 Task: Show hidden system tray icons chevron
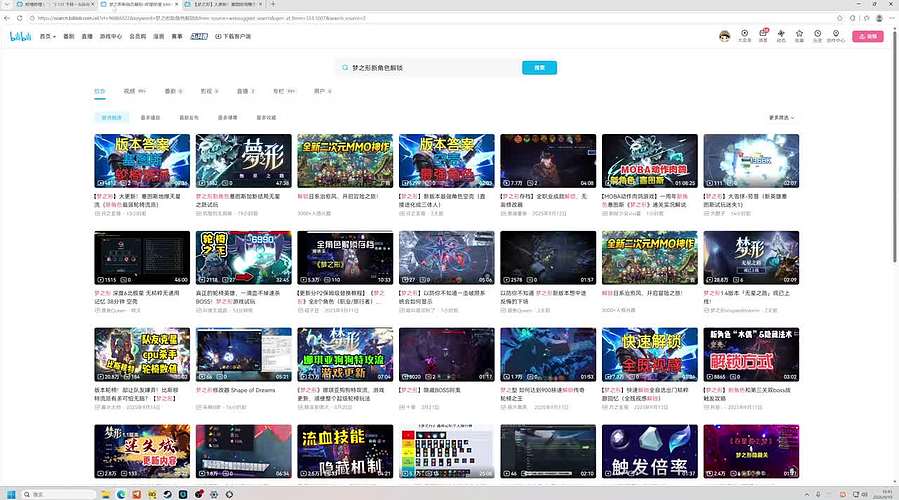click(807, 494)
